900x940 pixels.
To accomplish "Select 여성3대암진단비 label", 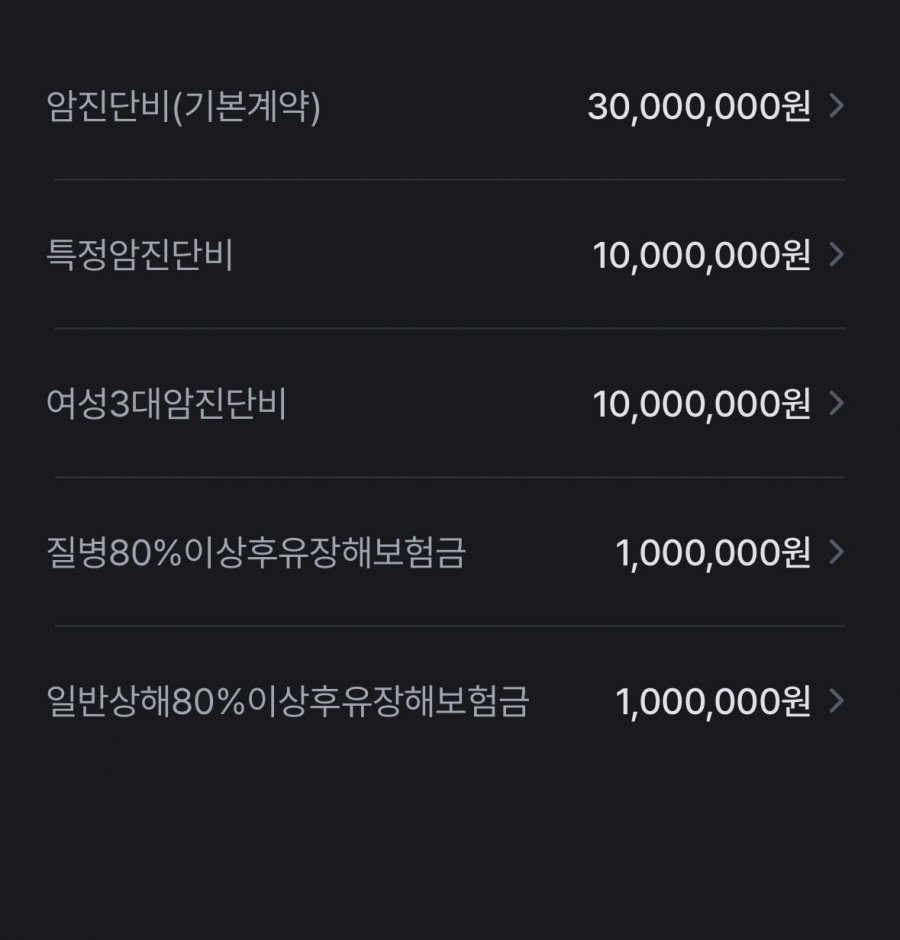I will (x=166, y=403).
